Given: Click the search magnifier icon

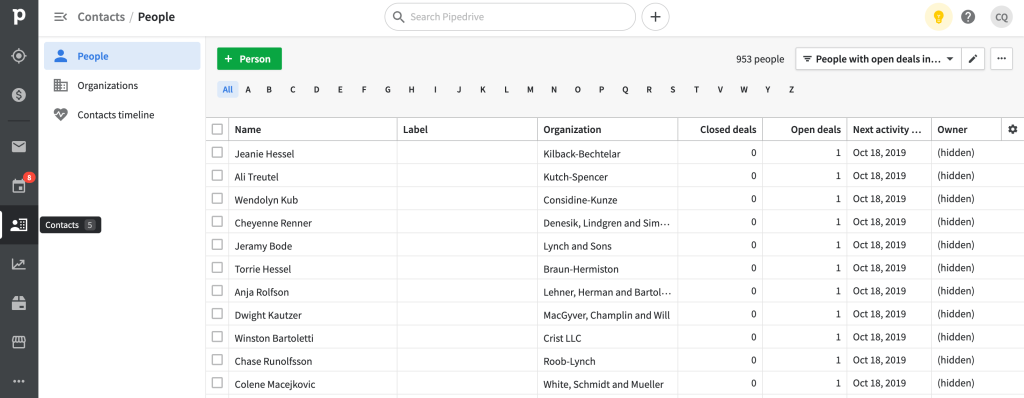Looking at the screenshot, I should [x=398, y=17].
